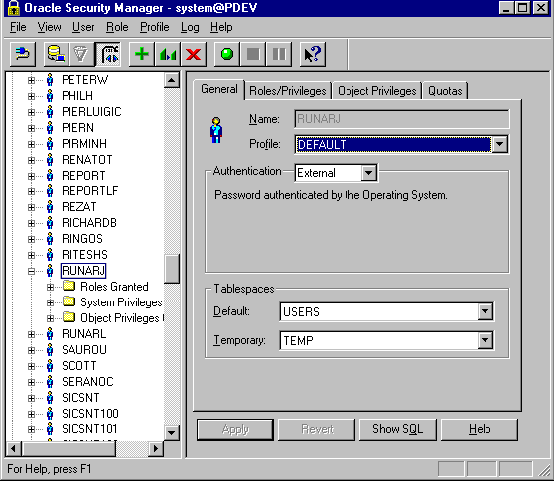Viewport: 554px width, 481px height.
Task: Click the tree's vertical scrollbar down arrow
Action: 172,432
